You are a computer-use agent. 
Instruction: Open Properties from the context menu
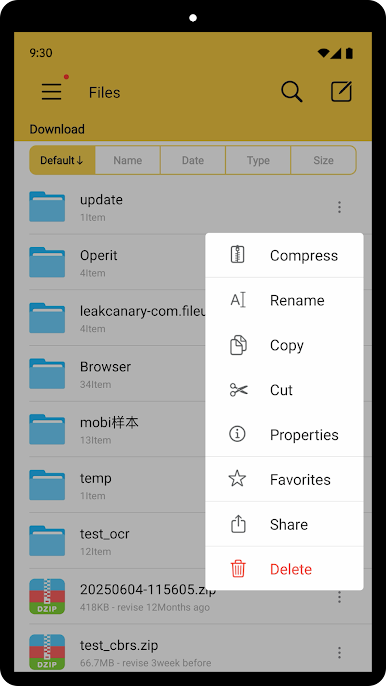tap(284, 434)
